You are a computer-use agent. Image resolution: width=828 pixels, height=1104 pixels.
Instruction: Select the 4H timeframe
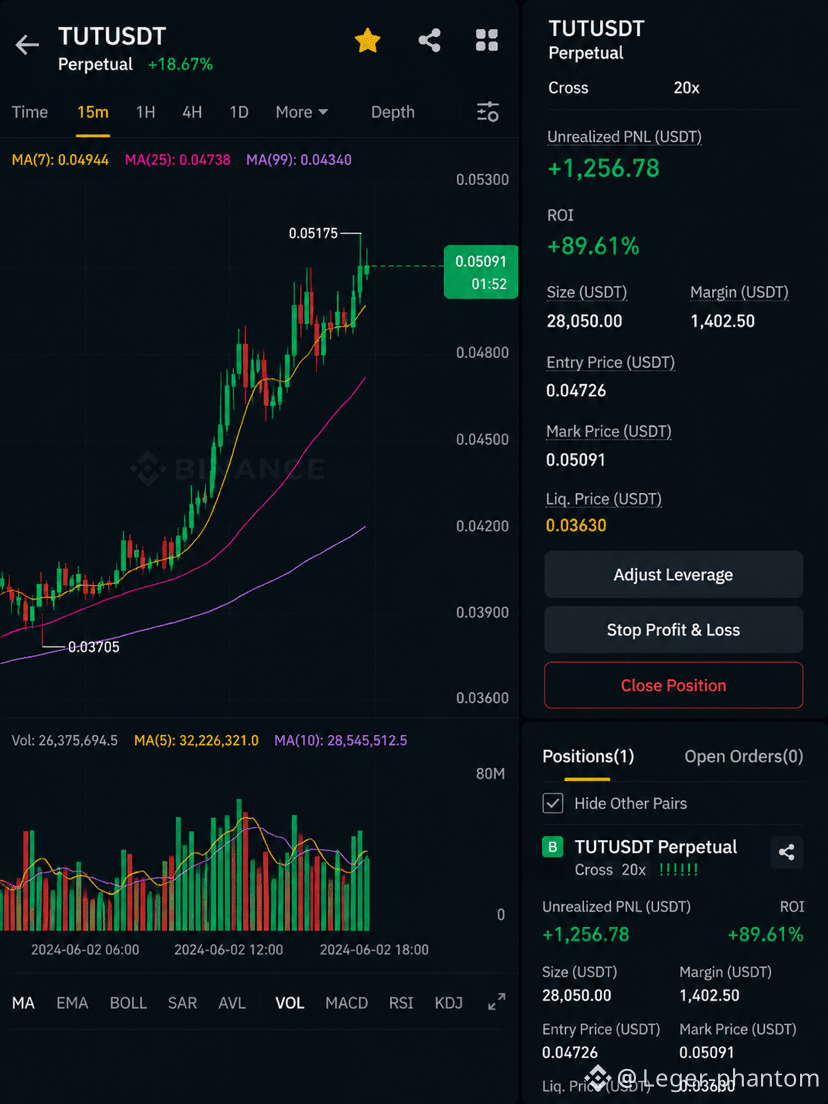pyautogui.click(x=192, y=112)
